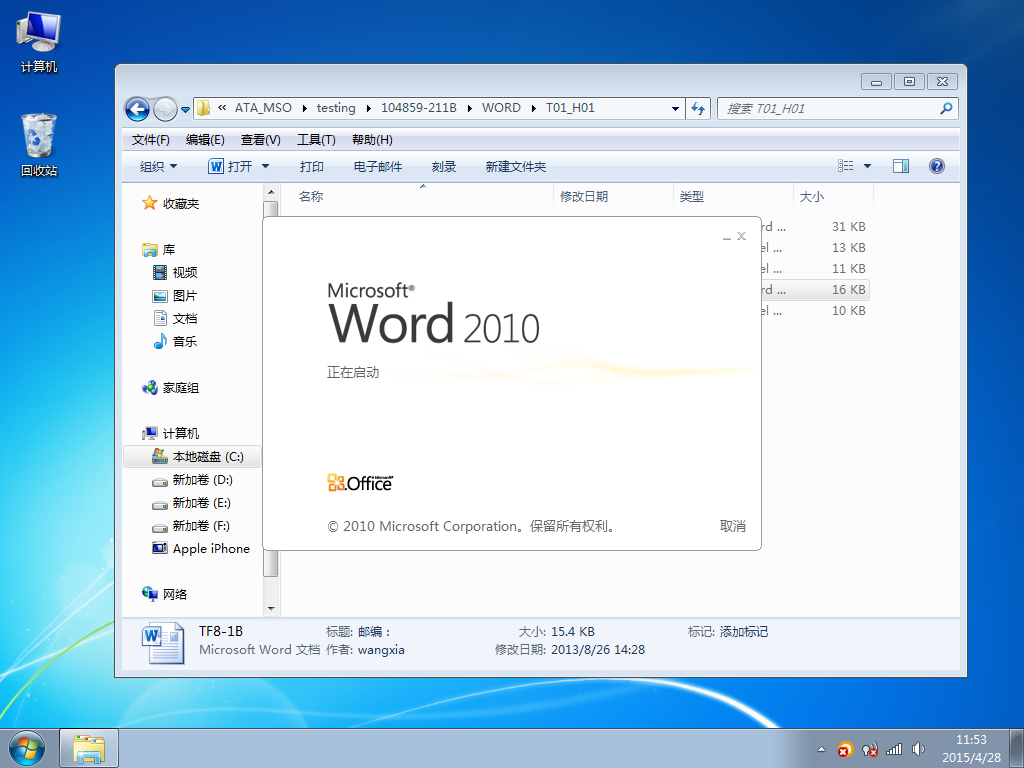Screen dimensions: 1024x768
Task: Select 网络 in the navigation pane
Action: point(165,594)
